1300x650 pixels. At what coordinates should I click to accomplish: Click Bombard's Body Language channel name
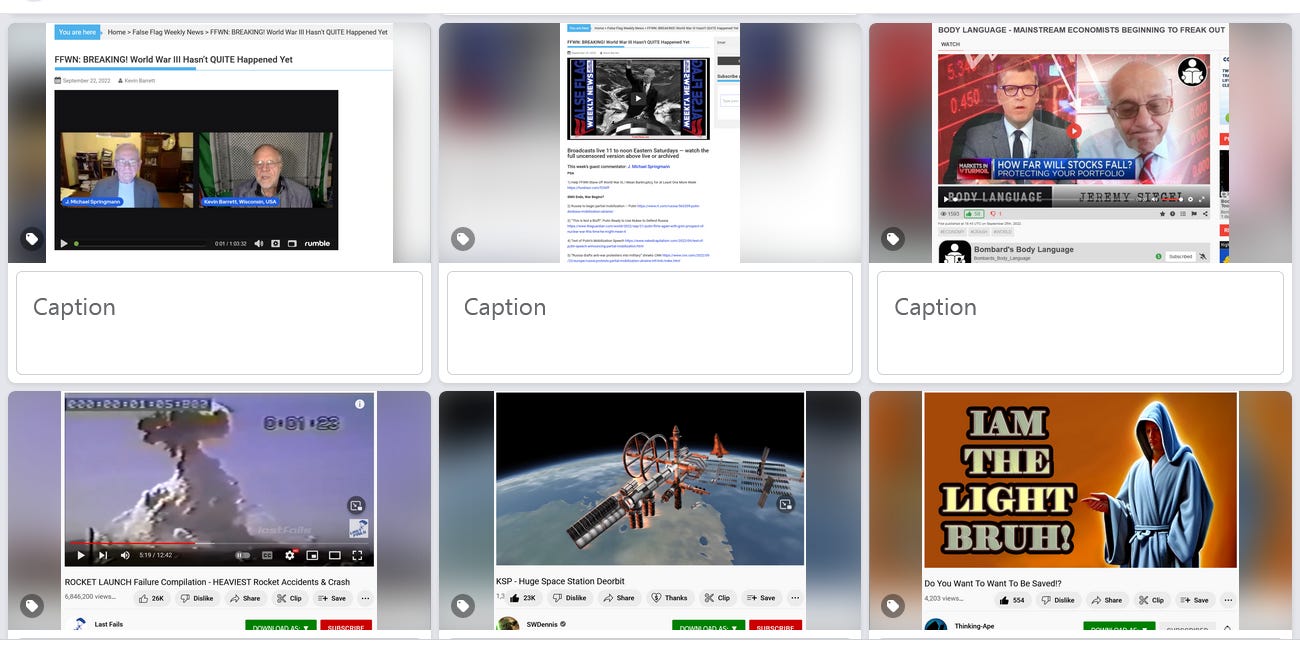(1022, 249)
